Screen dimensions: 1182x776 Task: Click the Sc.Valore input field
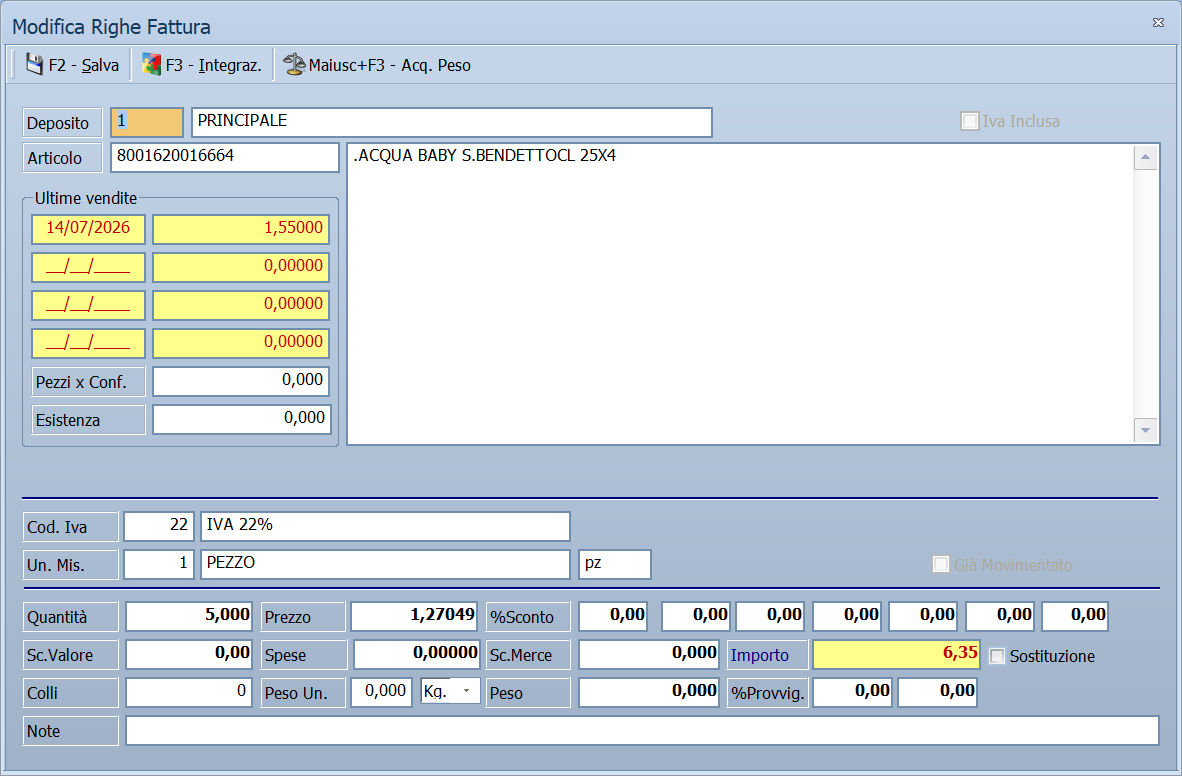189,654
